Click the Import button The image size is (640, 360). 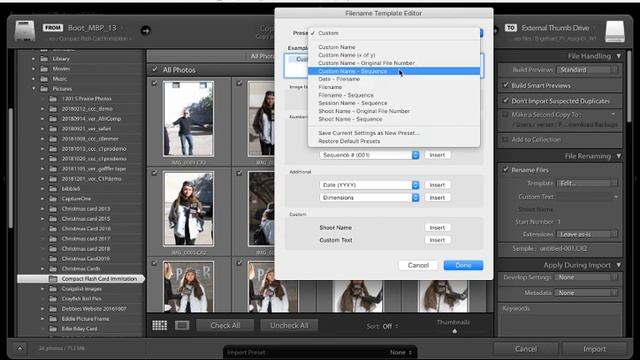(594, 349)
